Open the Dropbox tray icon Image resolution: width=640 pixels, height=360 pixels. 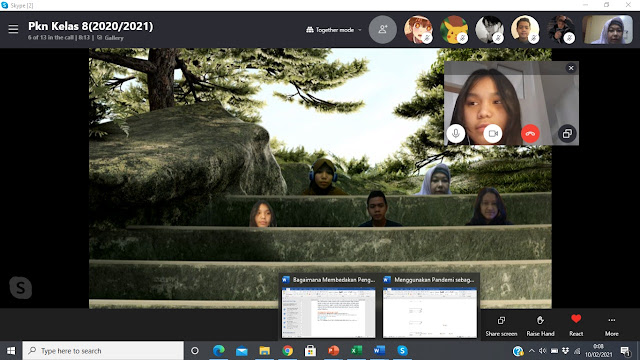click(566, 351)
